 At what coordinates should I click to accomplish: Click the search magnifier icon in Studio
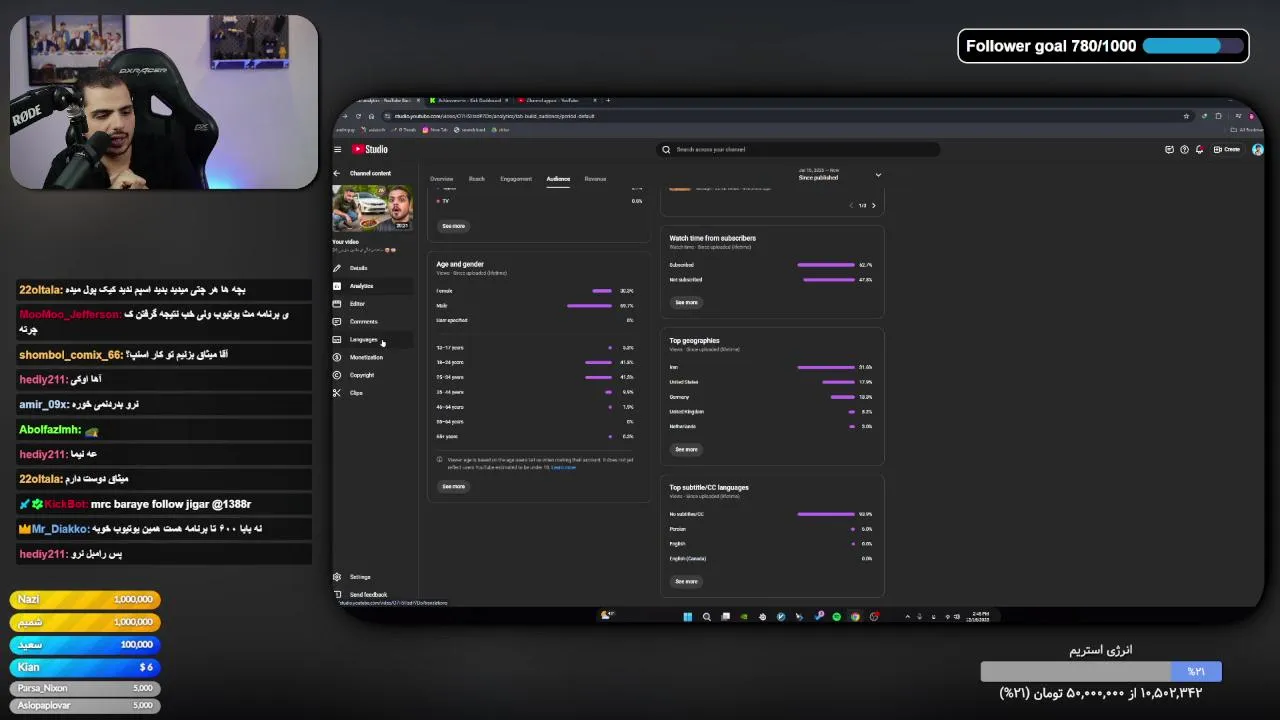[x=666, y=149]
